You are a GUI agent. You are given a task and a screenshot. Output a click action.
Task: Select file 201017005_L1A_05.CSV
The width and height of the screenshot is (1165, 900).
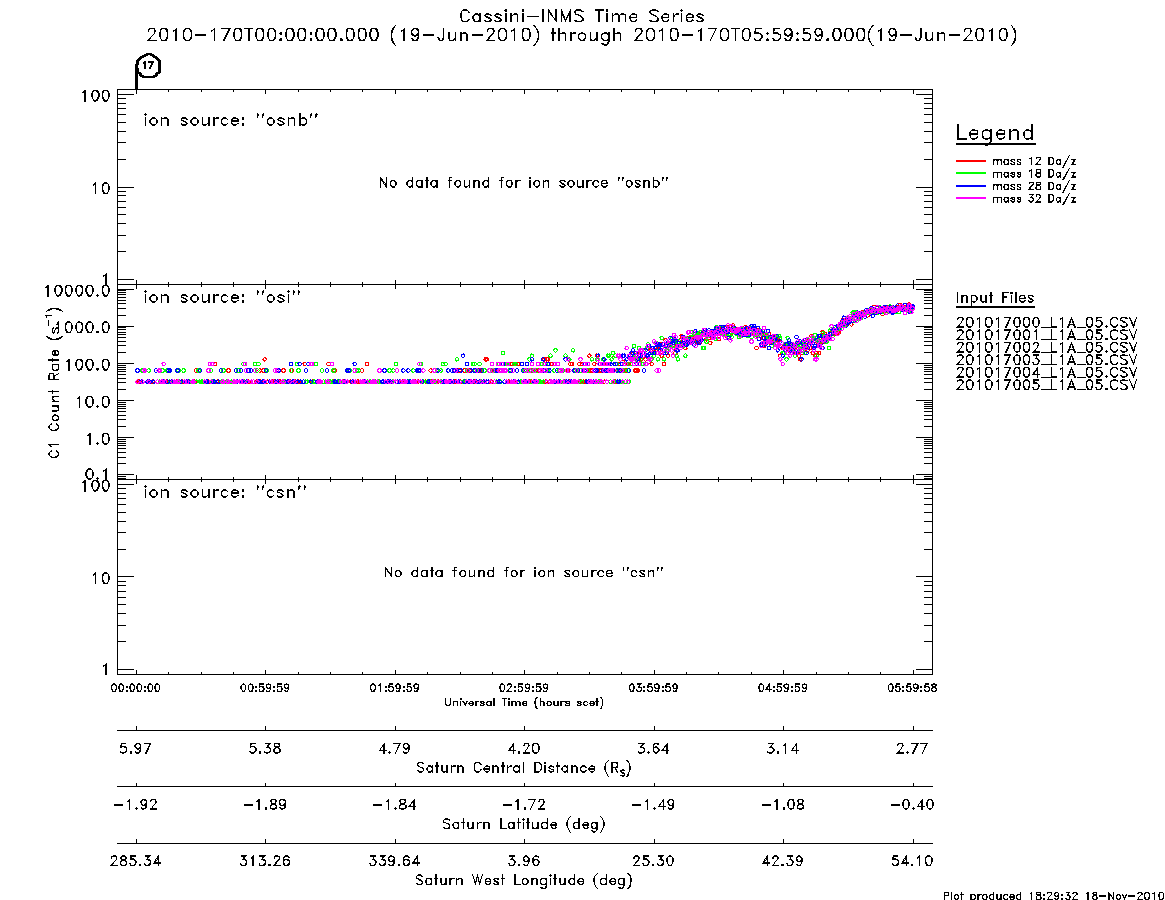[1046, 385]
